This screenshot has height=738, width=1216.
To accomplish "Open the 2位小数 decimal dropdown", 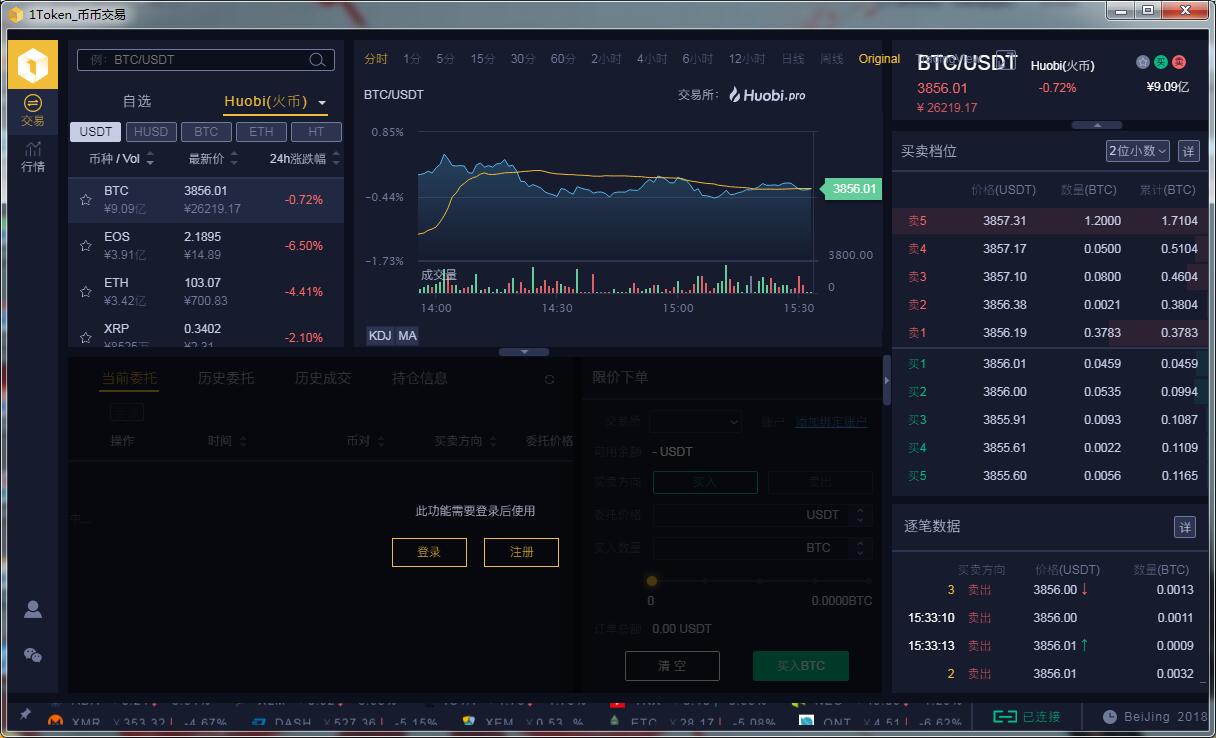I will (1137, 151).
